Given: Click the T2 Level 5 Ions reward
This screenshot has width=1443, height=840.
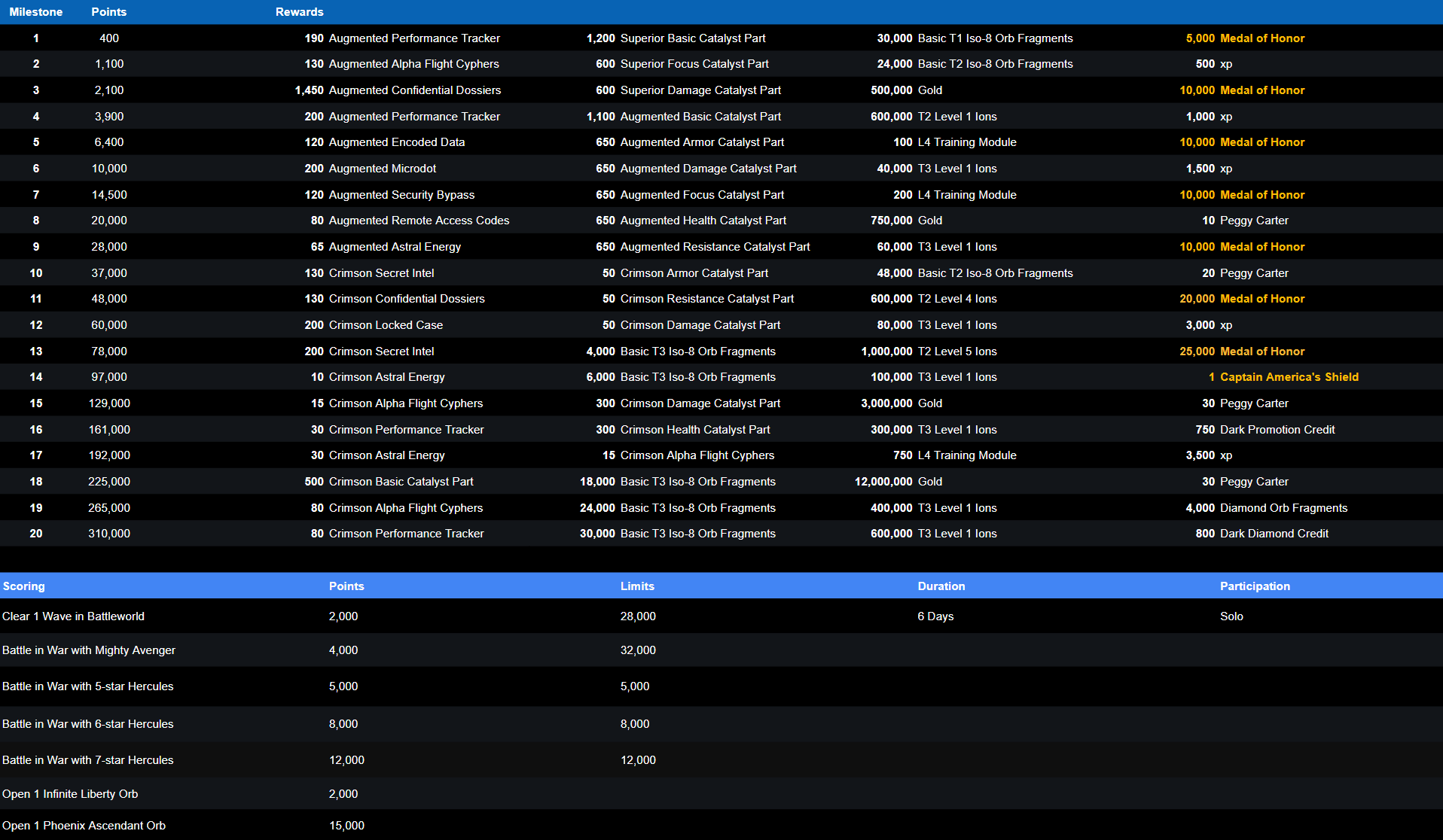Looking at the screenshot, I should (956, 352).
